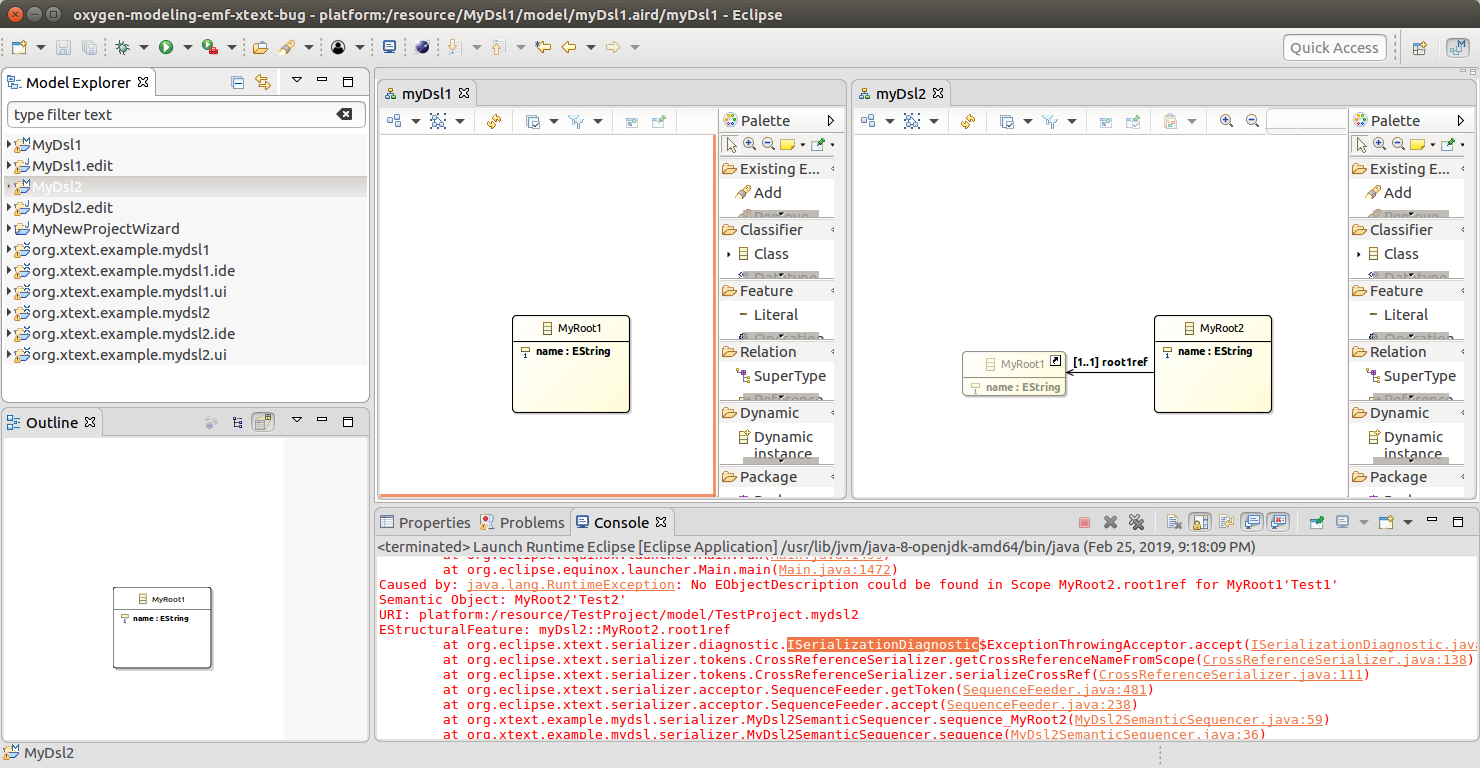
Task: Open the SequenceFeeder.java:481 link
Action: click(x=1054, y=689)
